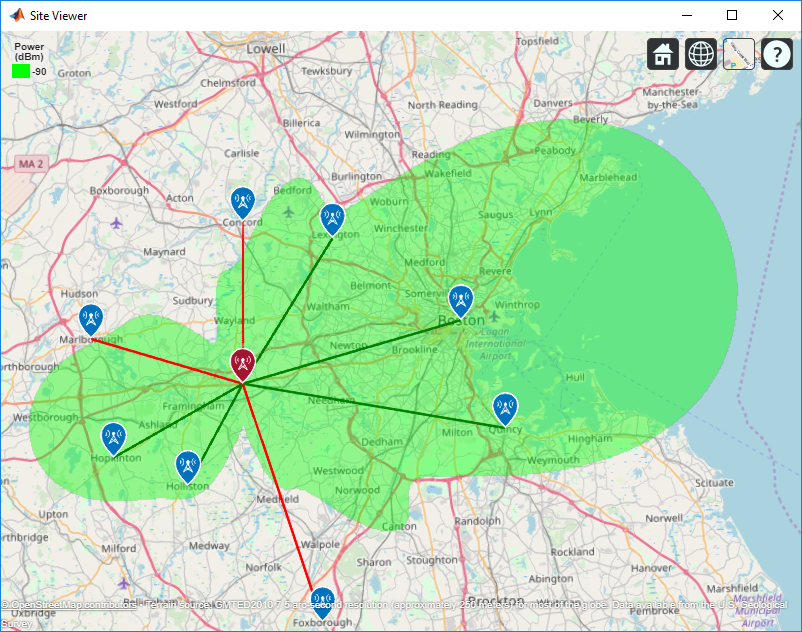Click the Lowell map label
Image resolution: width=802 pixels, height=632 pixels.
[x=265, y=49]
